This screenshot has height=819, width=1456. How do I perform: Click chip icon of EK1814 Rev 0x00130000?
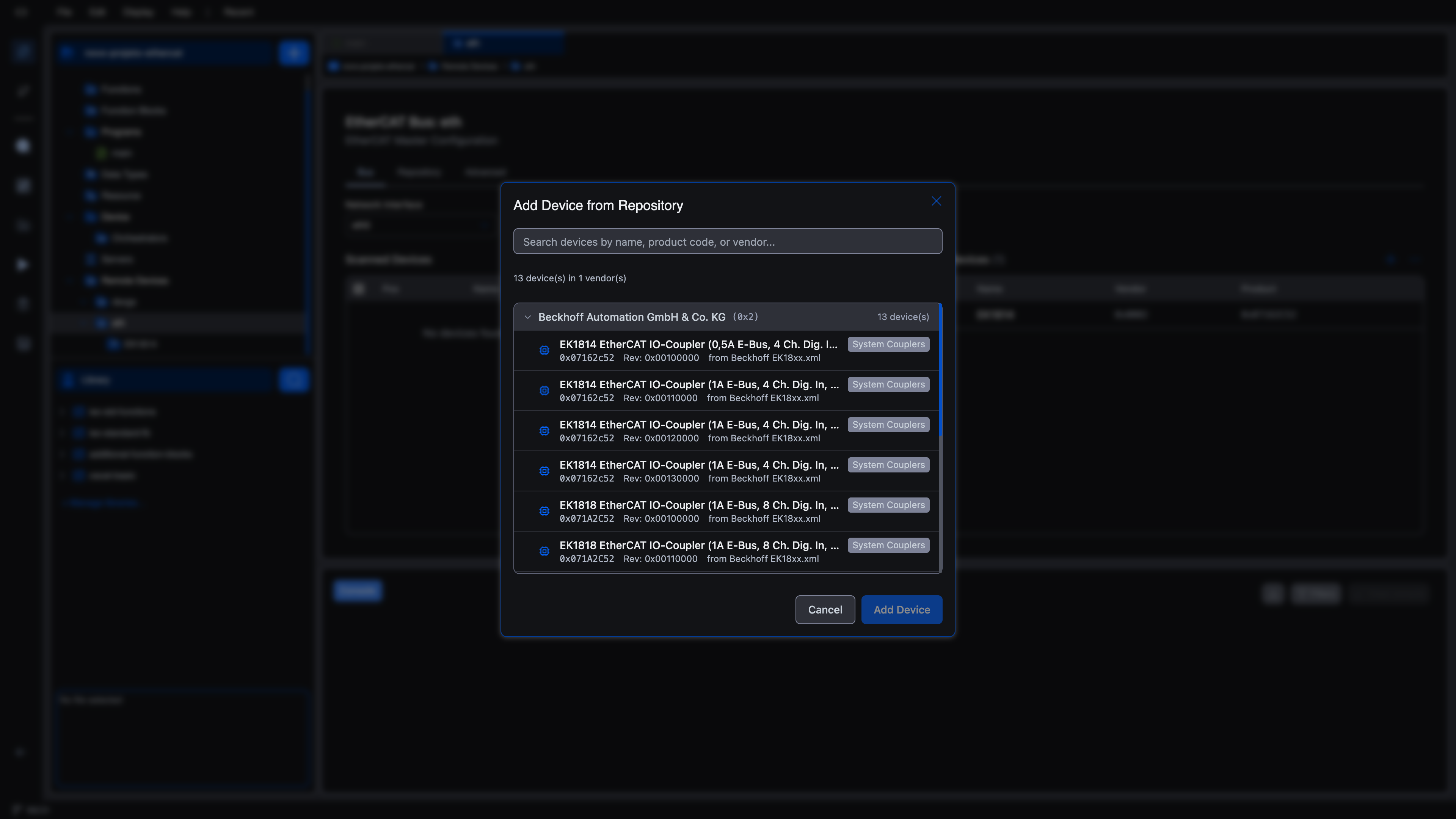[x=544, y=471]
